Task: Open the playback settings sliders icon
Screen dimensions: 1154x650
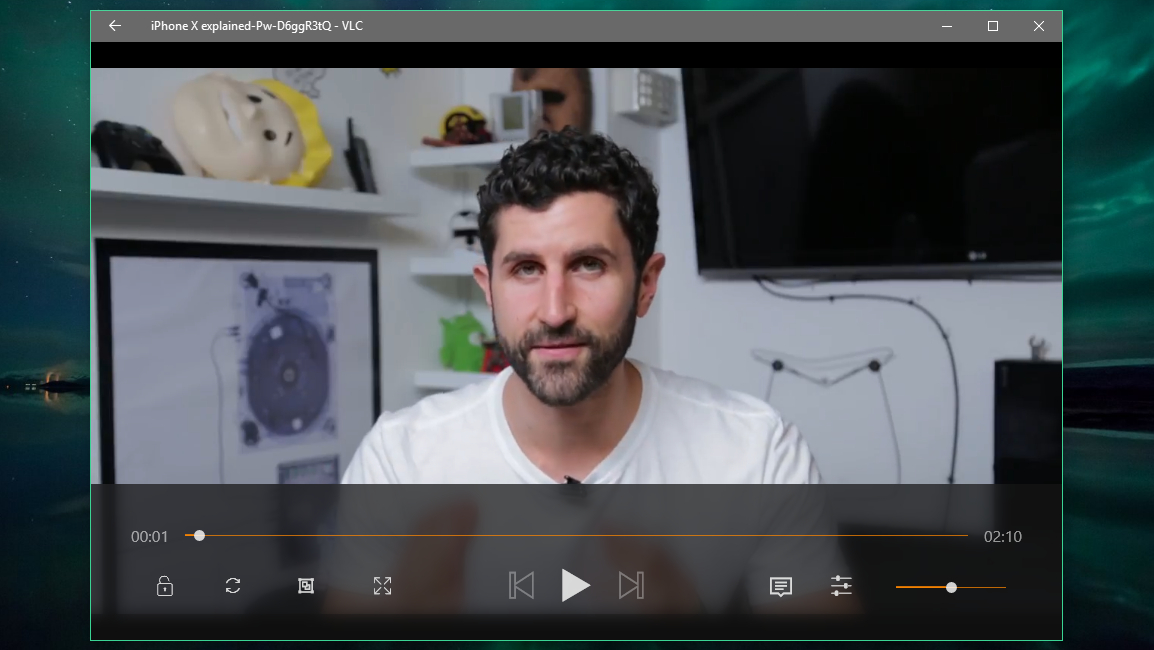Action: pos(841,586)
